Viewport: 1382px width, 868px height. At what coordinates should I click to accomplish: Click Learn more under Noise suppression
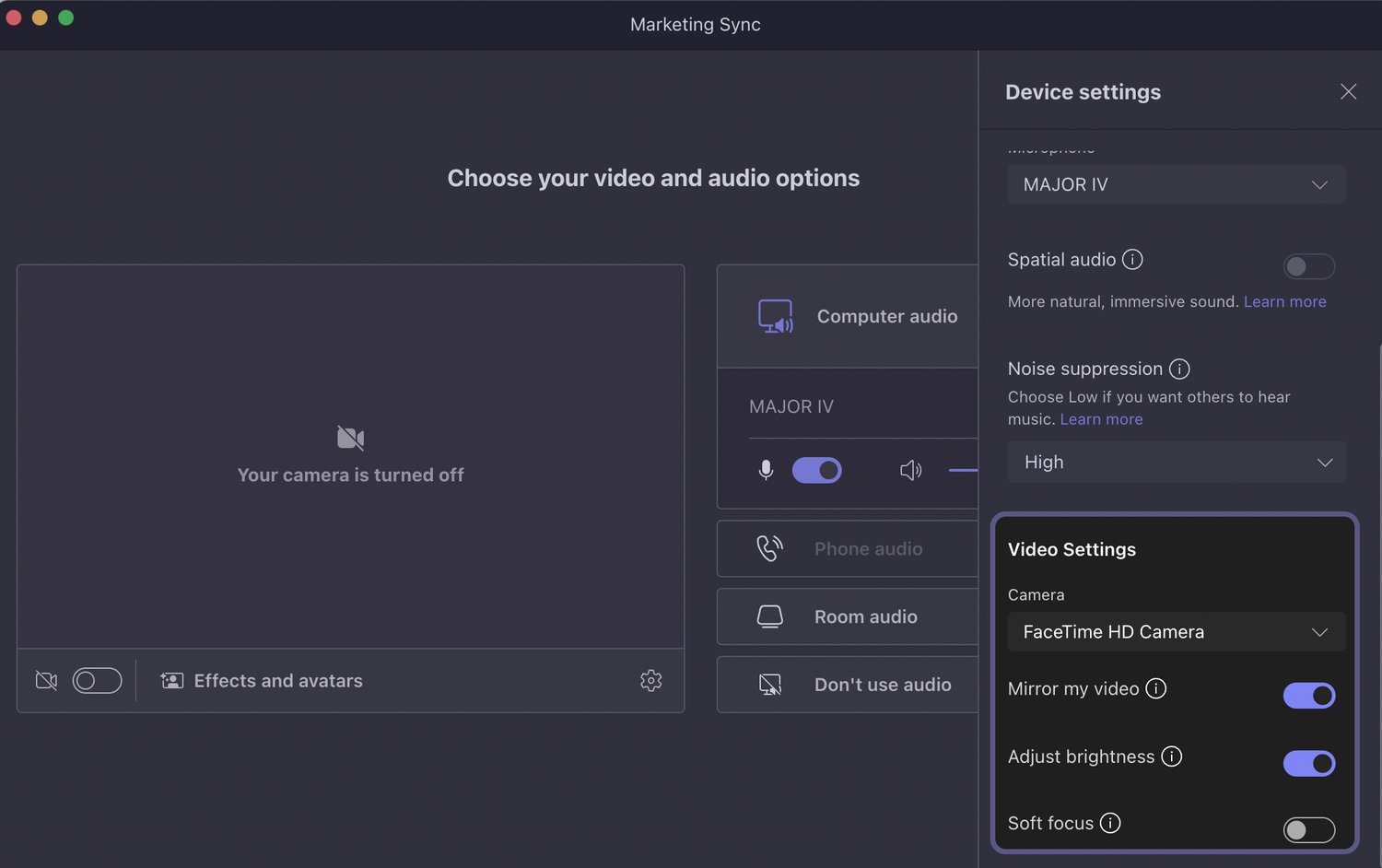click(1101, 419)
